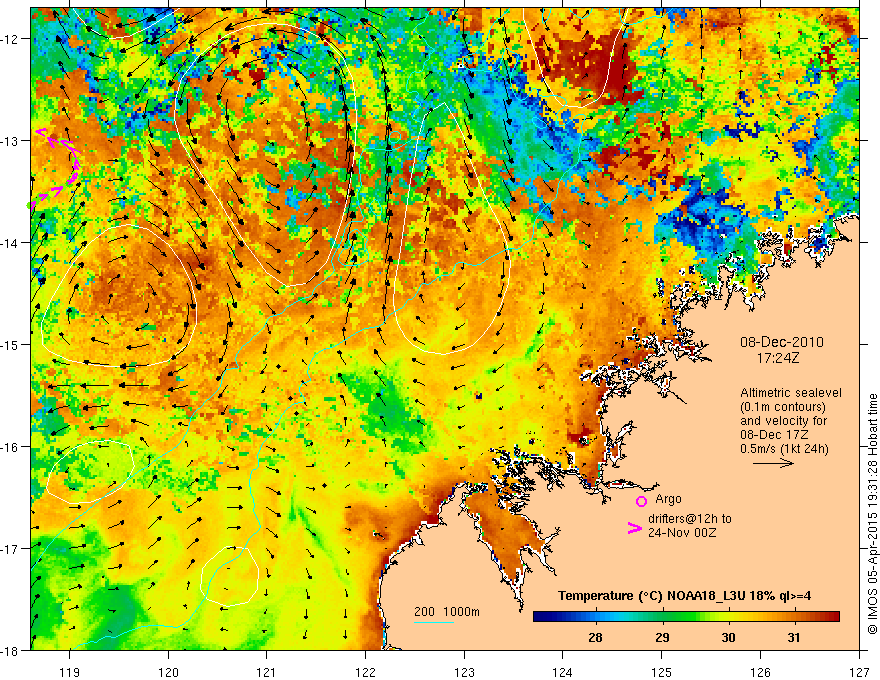Click longitude axis label 121

266,672
